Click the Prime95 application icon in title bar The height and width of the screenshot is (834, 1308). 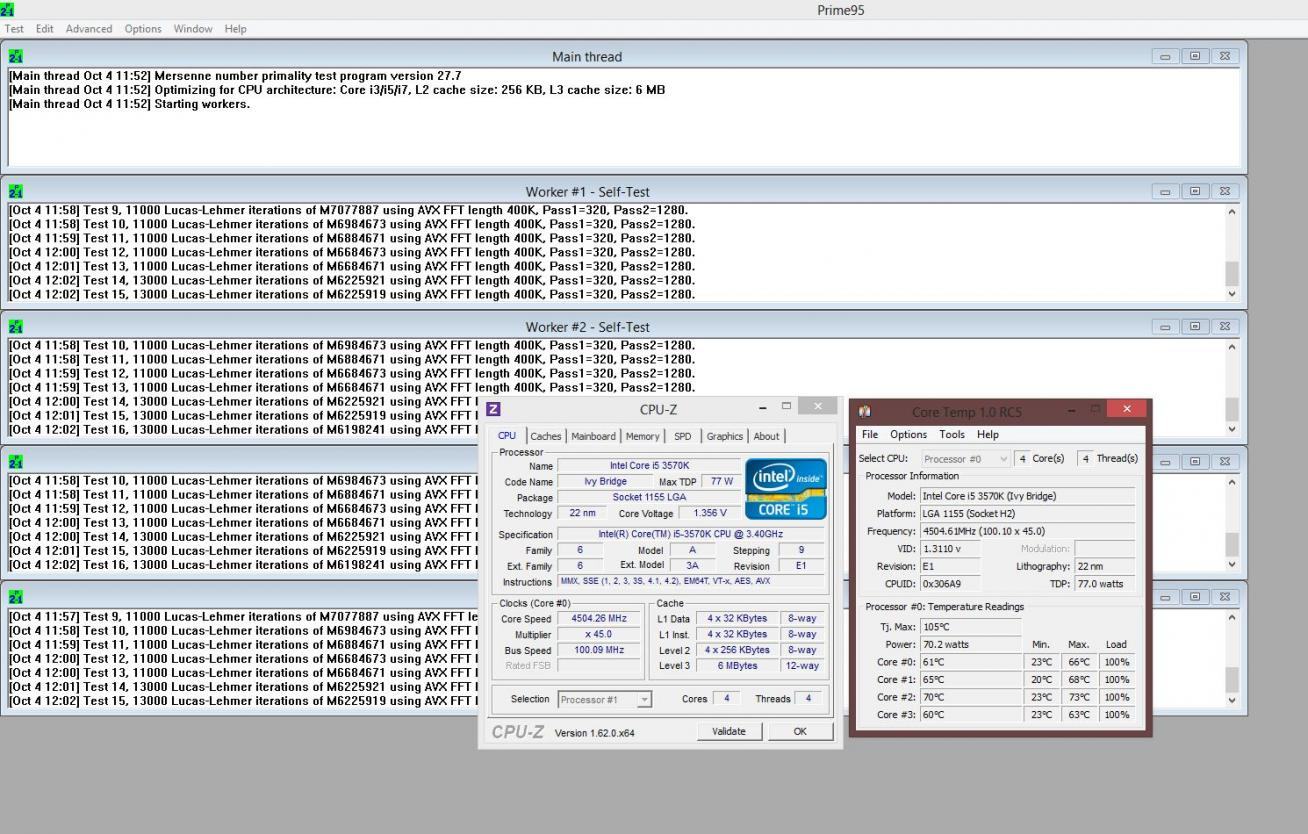click(x=7, y=10)
